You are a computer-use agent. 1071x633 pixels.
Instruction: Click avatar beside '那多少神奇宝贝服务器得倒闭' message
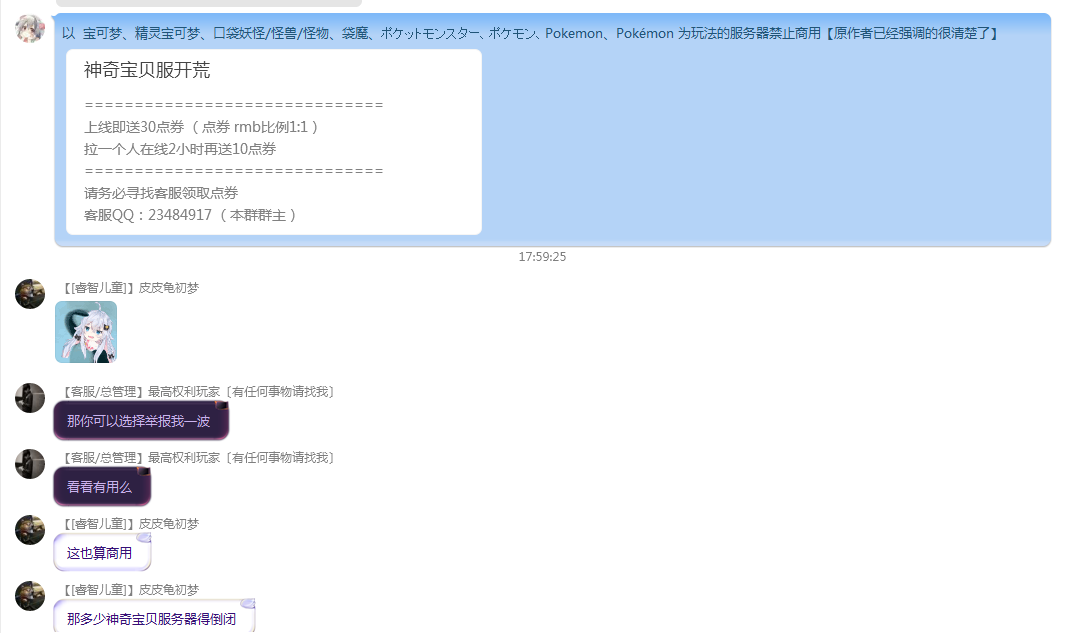pyautogui.click(x=30, y=595)
